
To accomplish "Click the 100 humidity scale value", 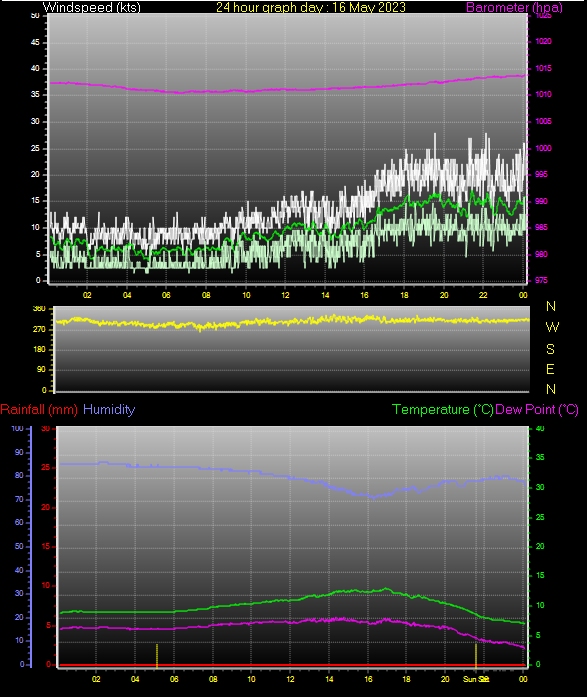I will (x=17, y=429).
